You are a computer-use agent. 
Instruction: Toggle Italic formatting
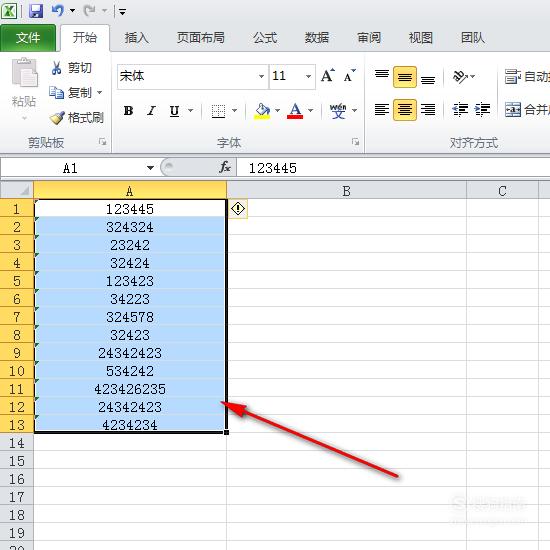152,111
